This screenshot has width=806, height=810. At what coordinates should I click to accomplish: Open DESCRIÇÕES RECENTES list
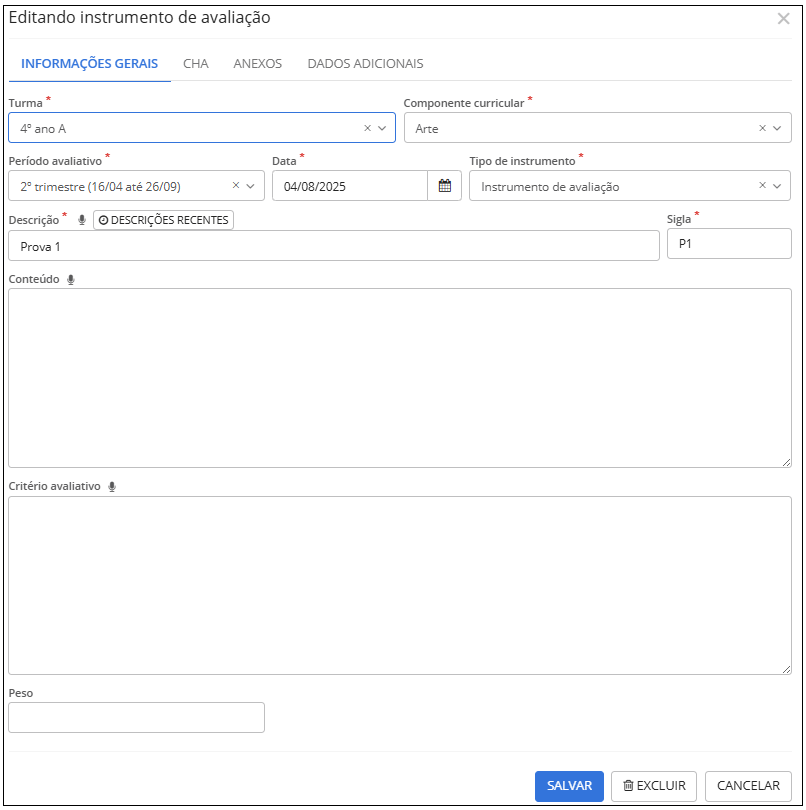[163, 220]
